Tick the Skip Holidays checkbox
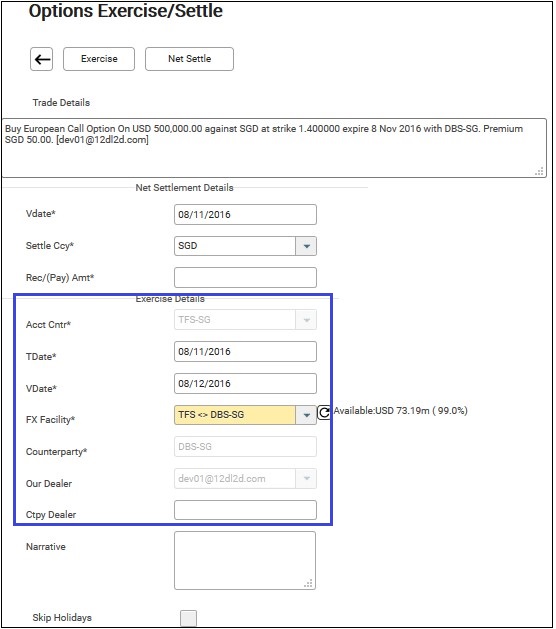The height and width of the screenshot is (629, 556). click(189, 618)
